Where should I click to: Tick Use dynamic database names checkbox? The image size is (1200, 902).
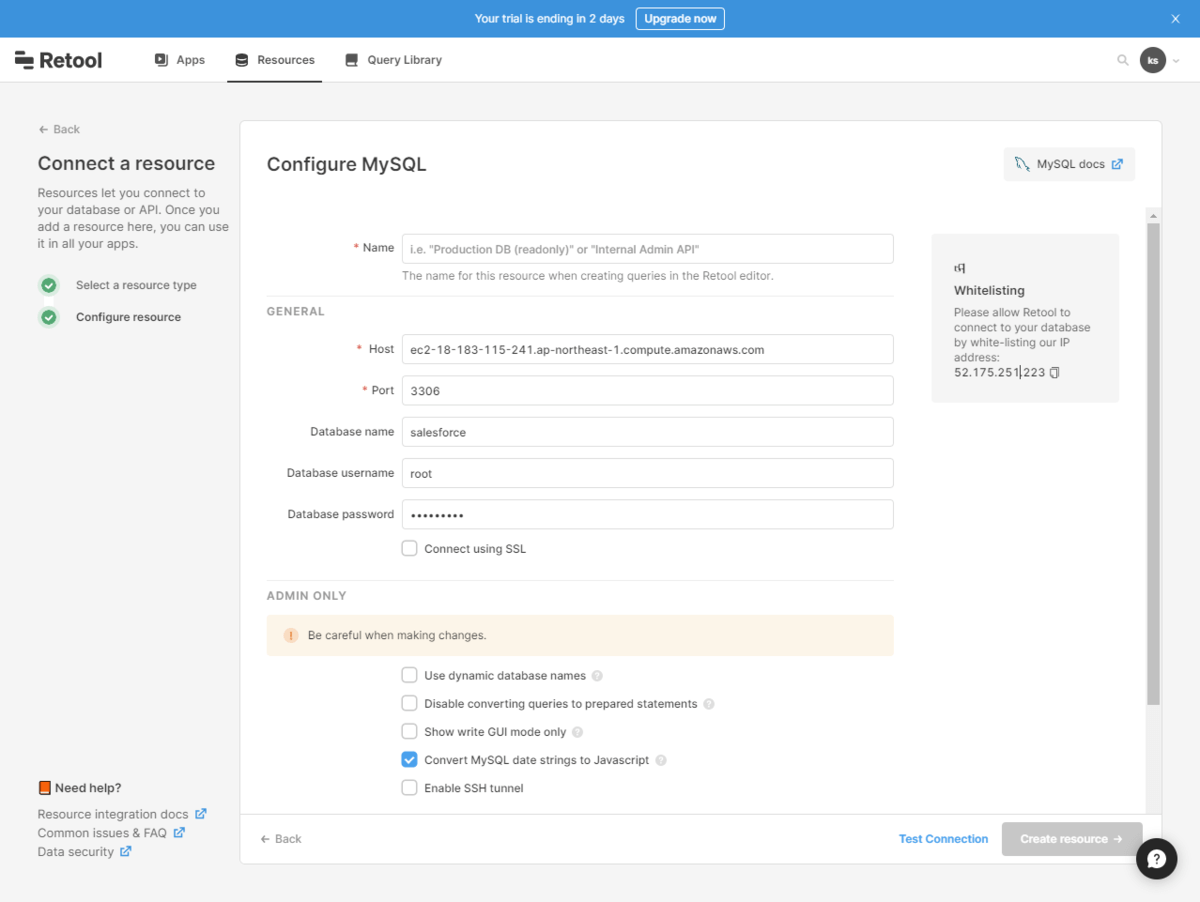409,675
